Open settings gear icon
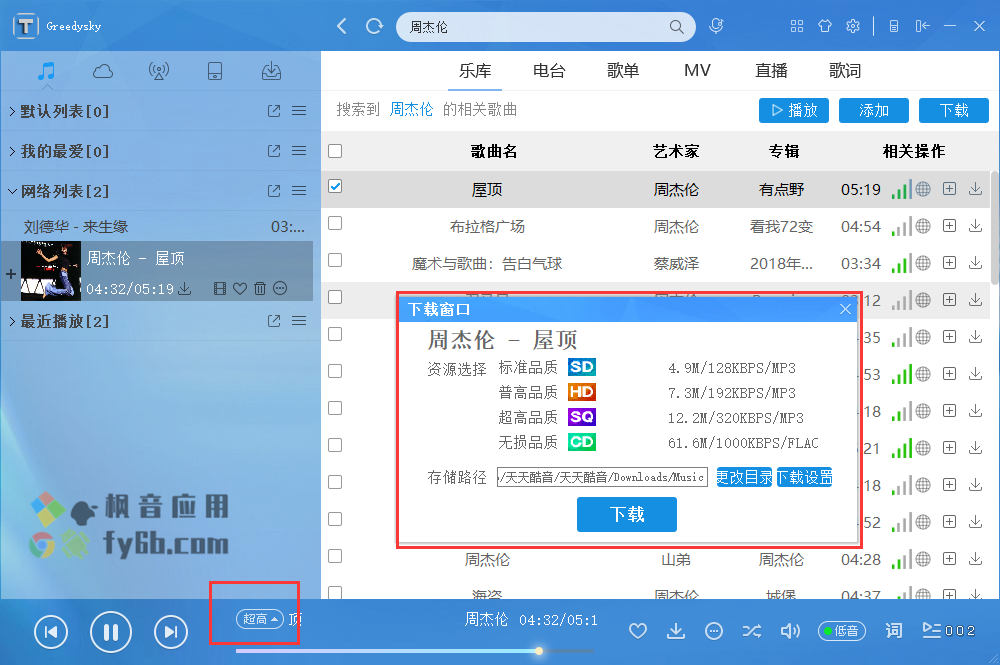Image resolution: width=1000 pixels, height=665 pixels. pos(853,26)
